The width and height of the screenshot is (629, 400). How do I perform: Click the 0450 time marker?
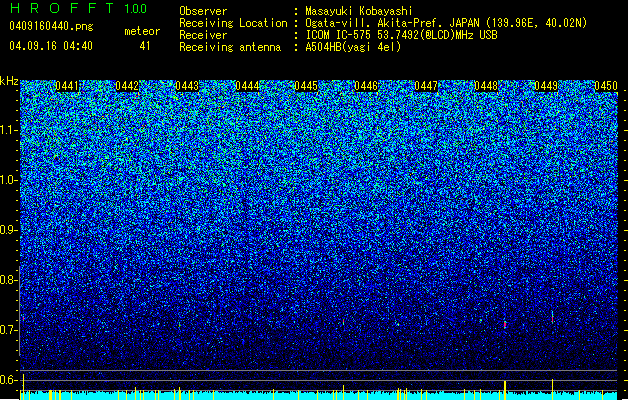pos(606,86)
